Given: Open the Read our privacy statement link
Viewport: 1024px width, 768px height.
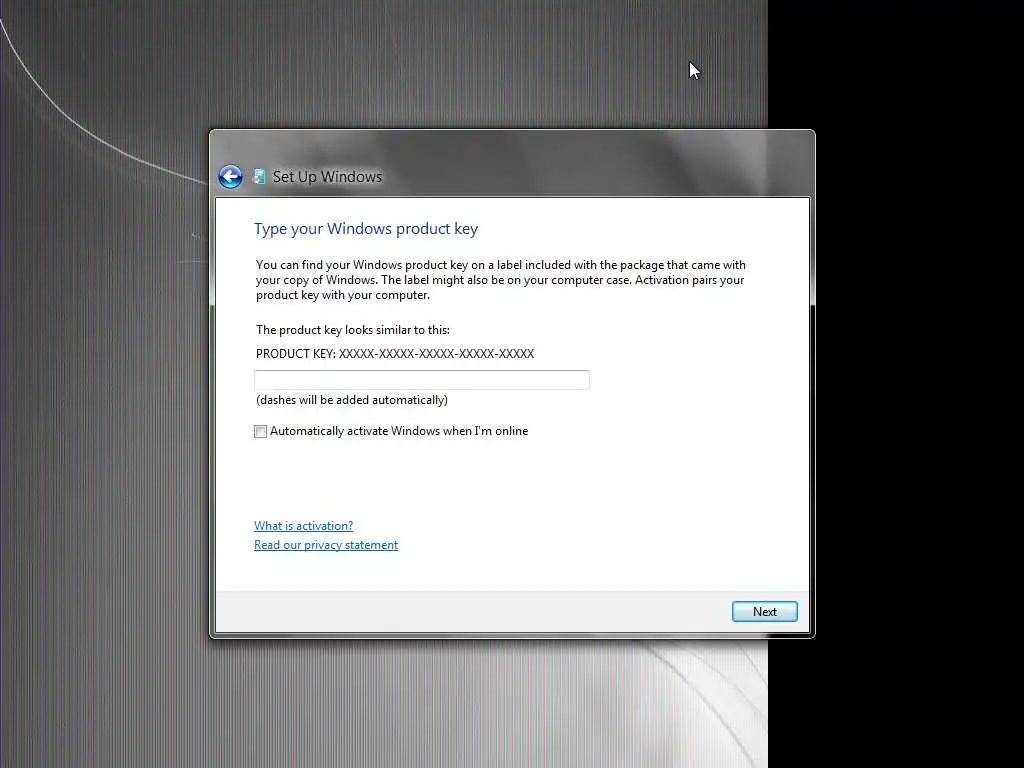Looking at the screenshot, I should tap(326, 545).
